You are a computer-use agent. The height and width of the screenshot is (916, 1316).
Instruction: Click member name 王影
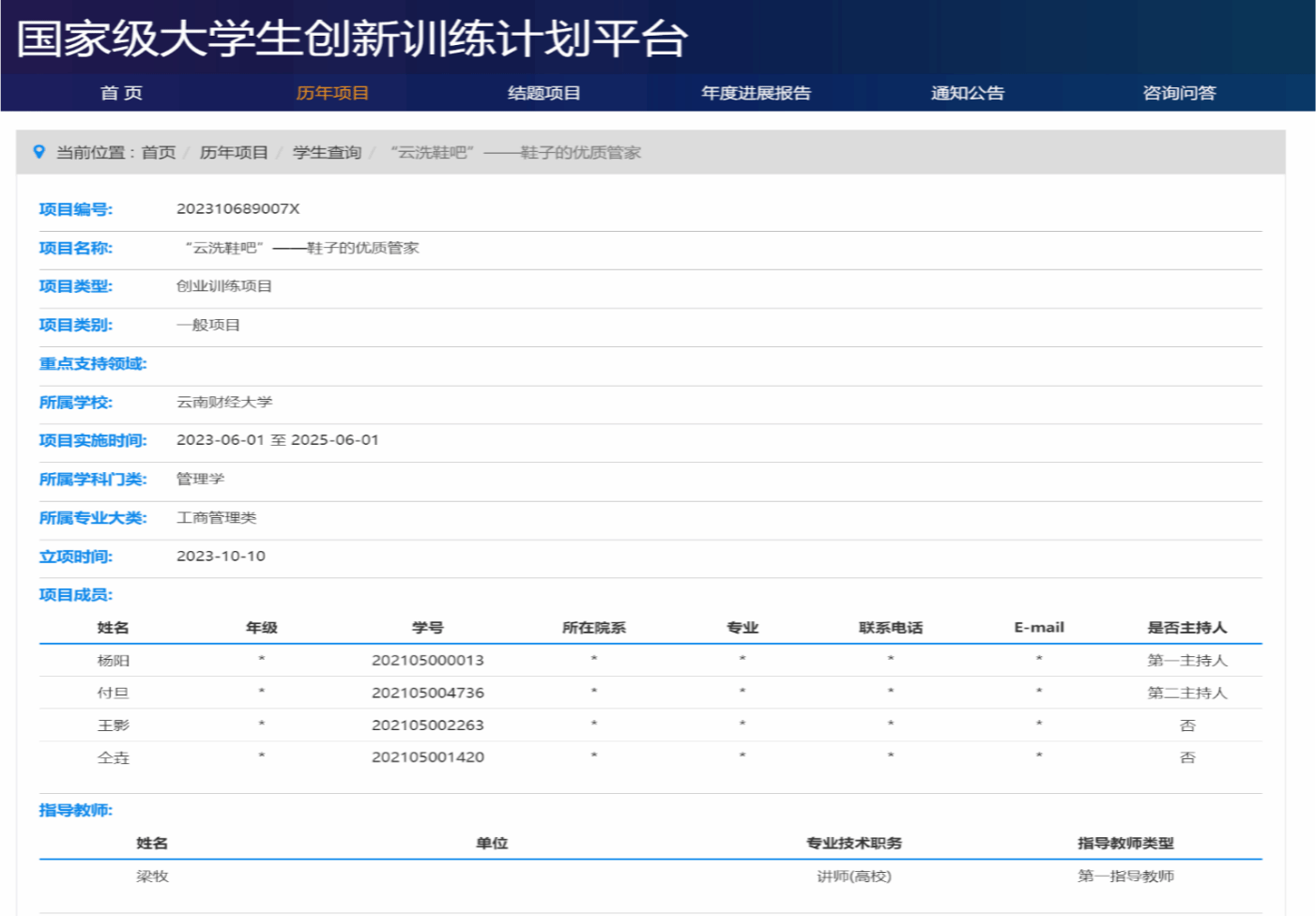tap(114, 725)
